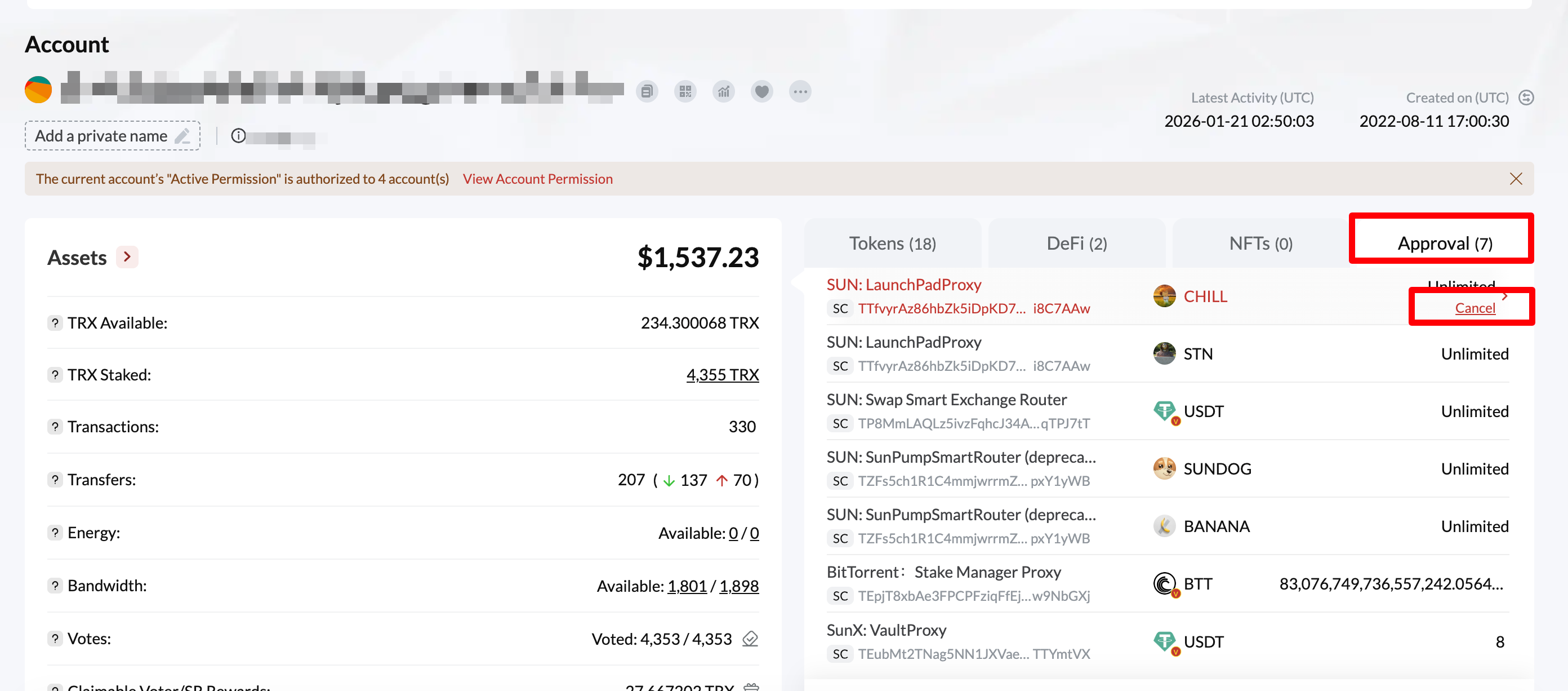This screenshot has height=691, width=1568.
Task: Open contract address TP8MmLAQLz5ivzFqhcJ34A...qTPJ7tT
Action: coord(973,423)
